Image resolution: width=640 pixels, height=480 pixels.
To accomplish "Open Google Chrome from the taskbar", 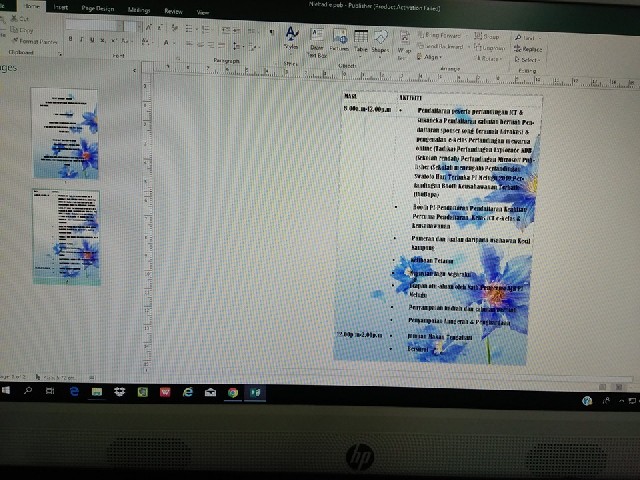I will click(233, 393).
